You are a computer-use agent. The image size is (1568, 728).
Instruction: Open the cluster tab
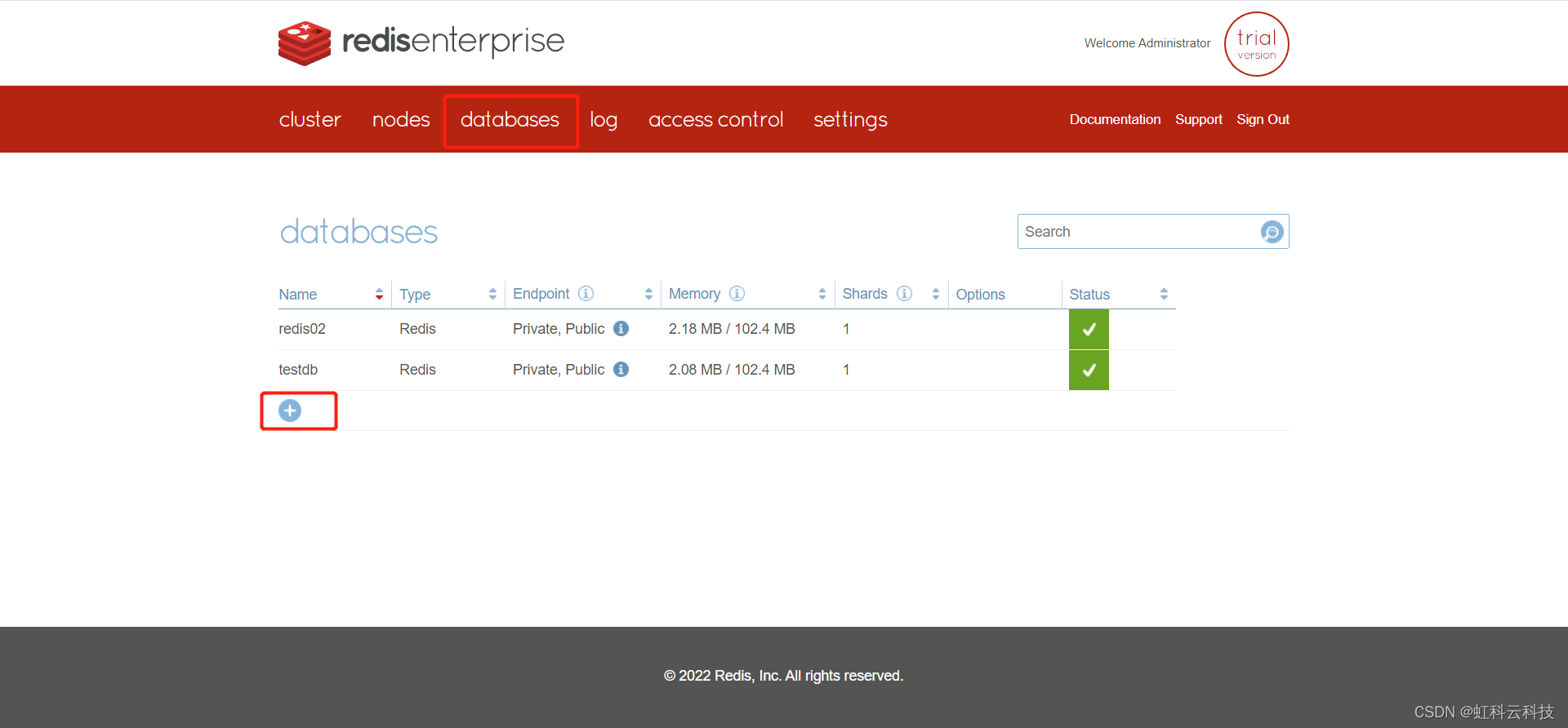[x=310, y=120]
